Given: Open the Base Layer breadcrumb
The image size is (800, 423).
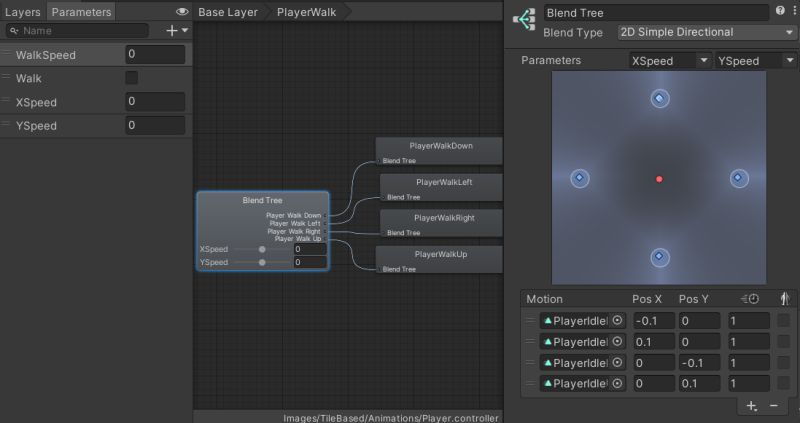Looking at the screenshot, I should tap(228, 12).
